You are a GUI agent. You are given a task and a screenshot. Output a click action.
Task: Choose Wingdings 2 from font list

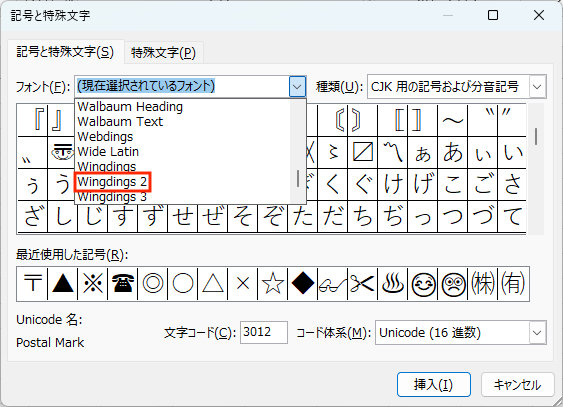point(112,182)
